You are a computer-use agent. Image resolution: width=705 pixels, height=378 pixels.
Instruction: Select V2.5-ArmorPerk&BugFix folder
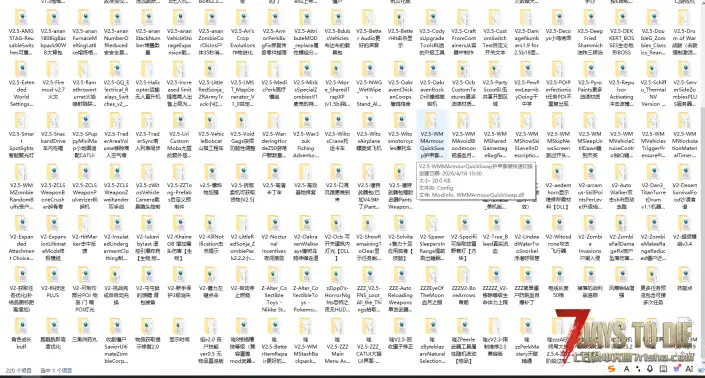tap(274, 32)
